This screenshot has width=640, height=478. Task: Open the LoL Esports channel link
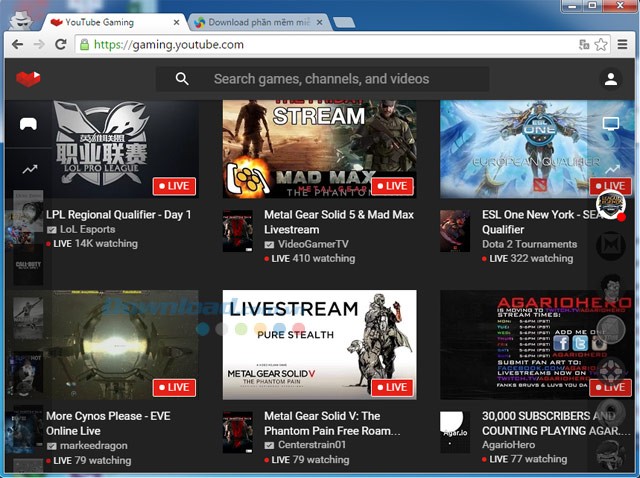pyautogui.click(x=87, y=229)
